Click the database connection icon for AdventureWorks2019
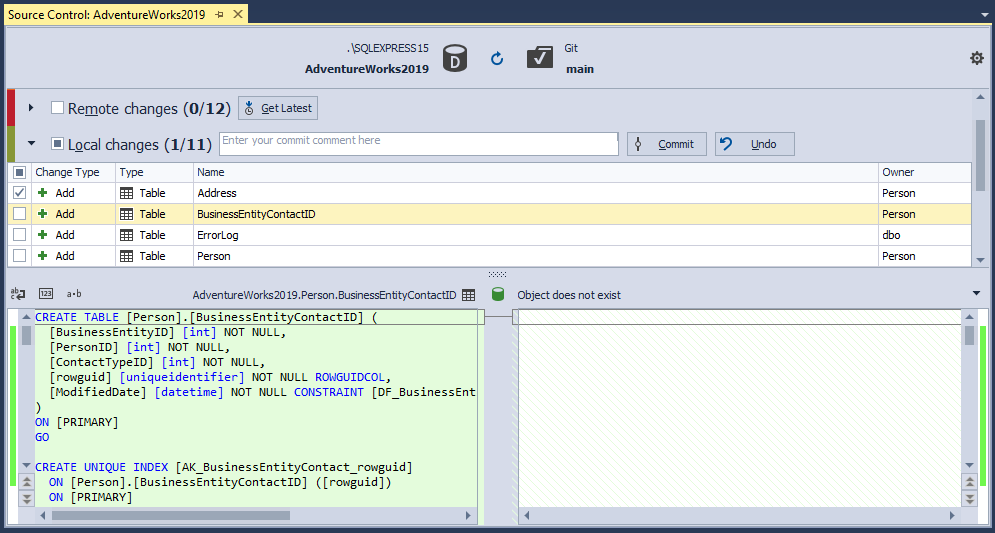Screen dimensions: 995x533 tap(454, 58)
